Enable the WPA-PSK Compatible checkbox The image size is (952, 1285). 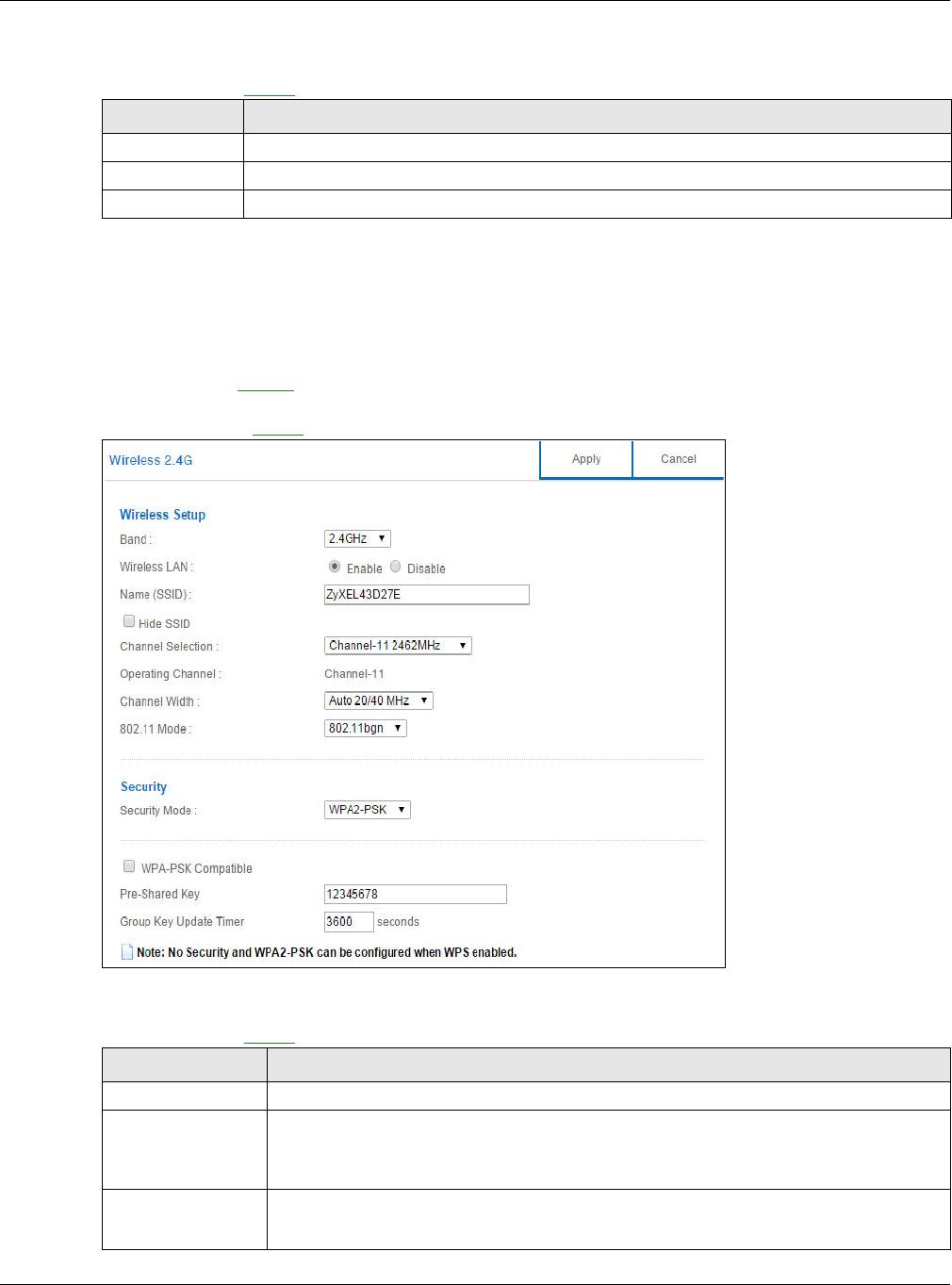(x=129, y=866)
